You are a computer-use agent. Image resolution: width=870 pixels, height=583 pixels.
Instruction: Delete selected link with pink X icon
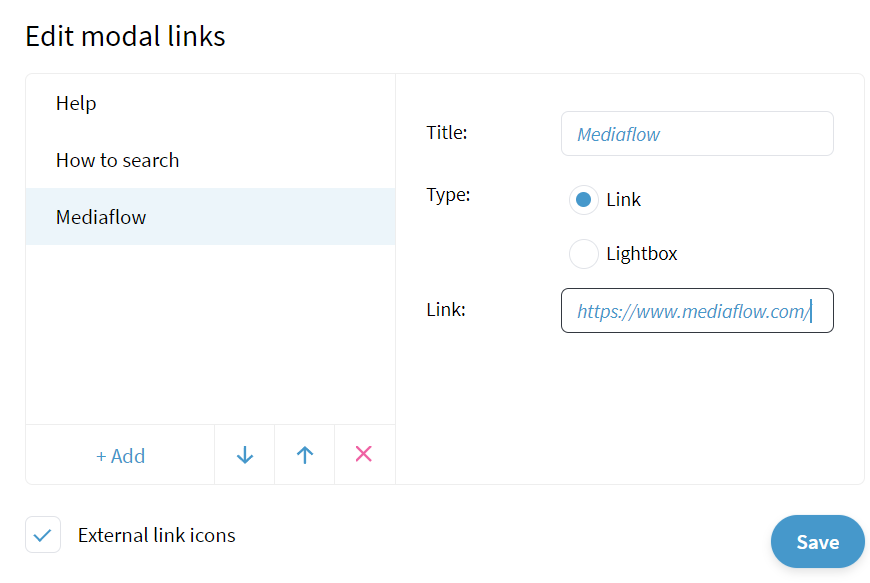[364, 454]
